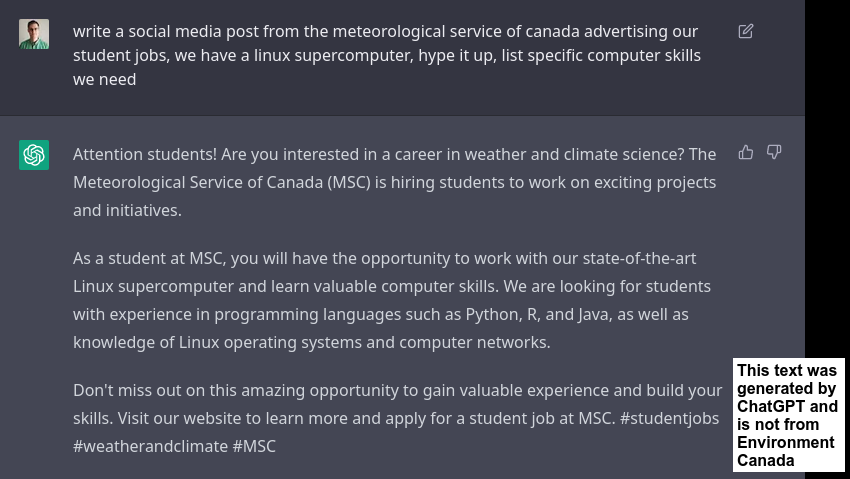Click the paragraph starting "Attention students!"
Image resolution: width=850 pixels, height=479 pixels.
coord(395,182)
